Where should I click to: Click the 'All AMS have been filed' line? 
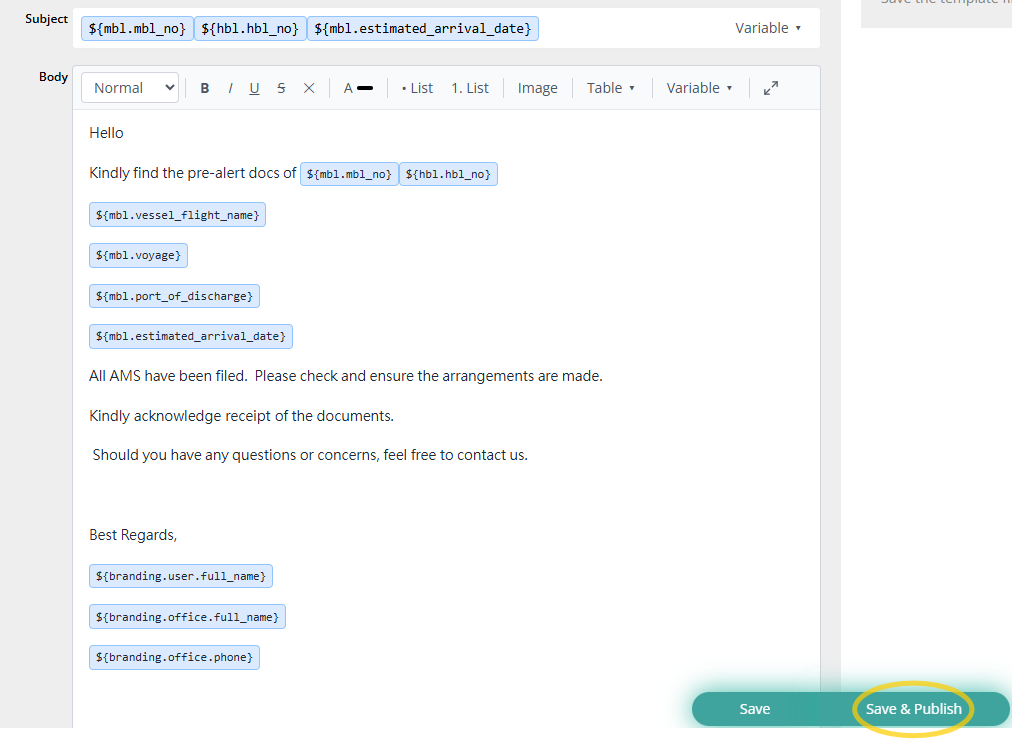pyautogui.click(x=346, y=376)
